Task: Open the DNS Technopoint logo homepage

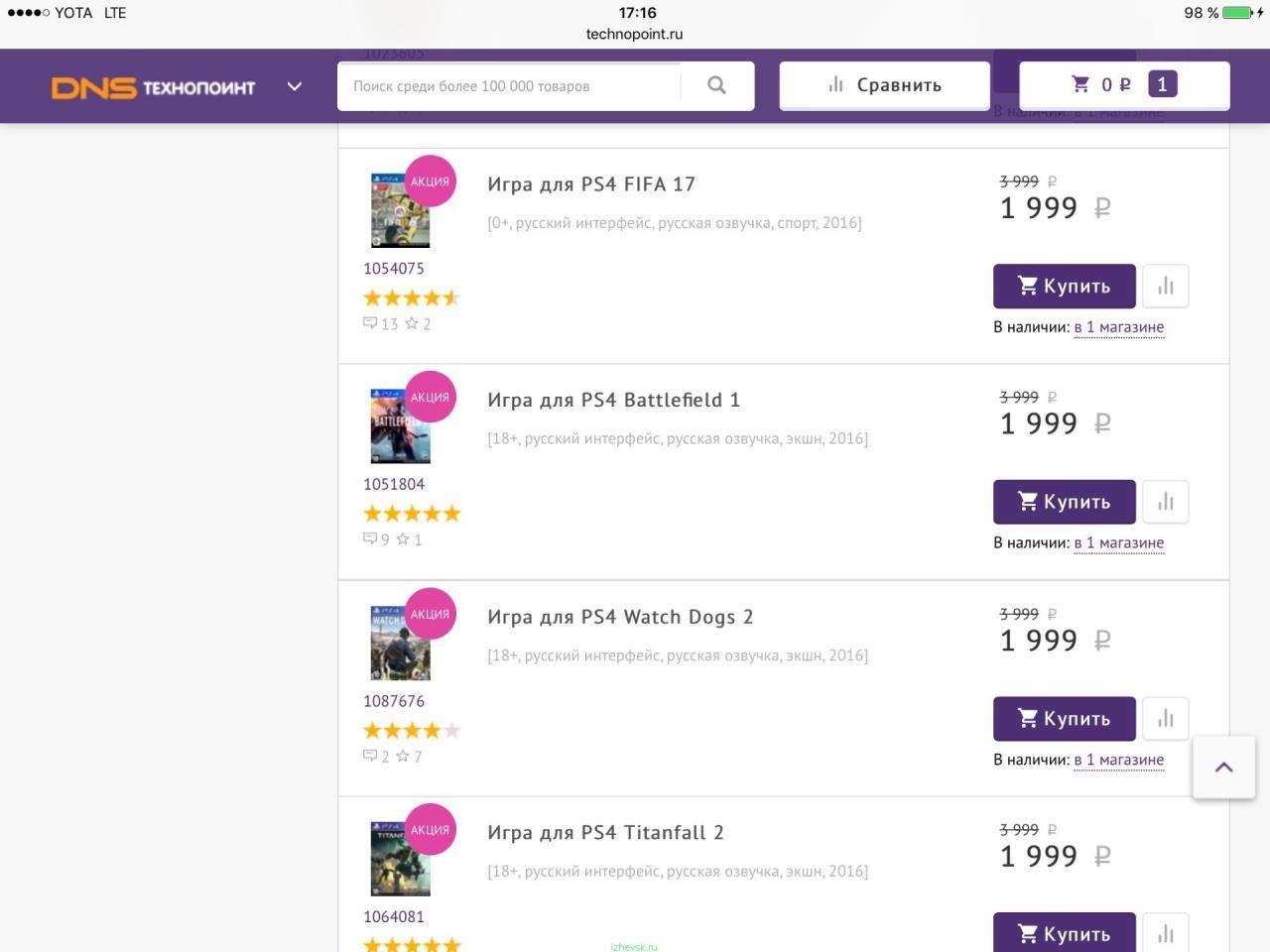Action: pyautogui.click(x=154, y=87)
